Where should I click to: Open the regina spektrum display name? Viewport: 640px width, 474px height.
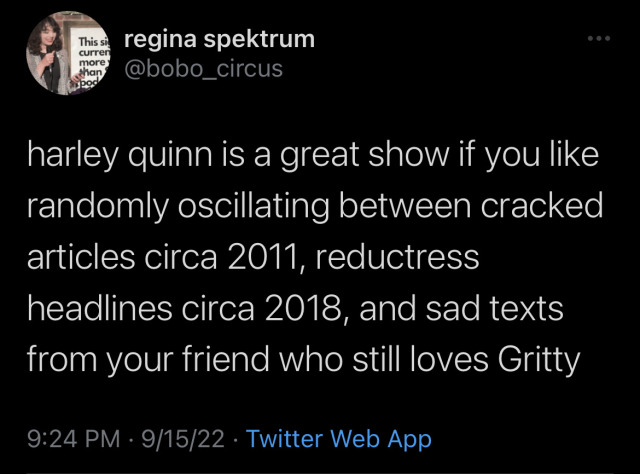[219, 39]
